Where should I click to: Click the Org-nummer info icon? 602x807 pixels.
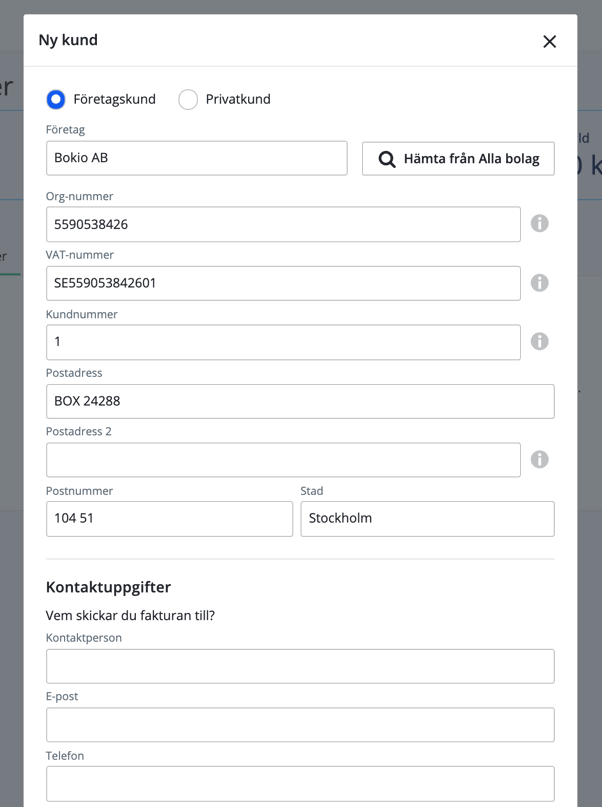pyautogui.click(x=539, y=224)
